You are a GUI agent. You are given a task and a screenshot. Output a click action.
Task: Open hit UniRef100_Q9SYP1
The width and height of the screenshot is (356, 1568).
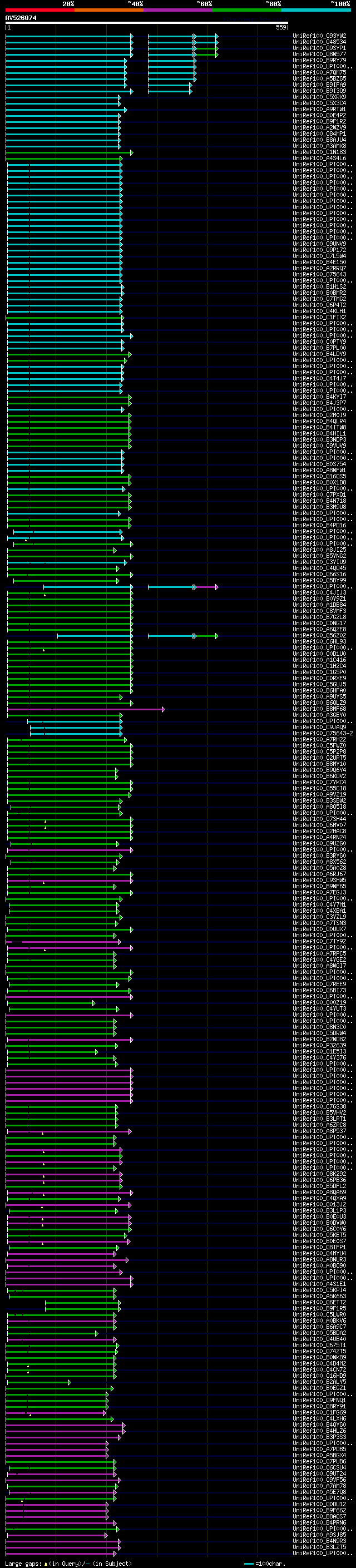319,48
